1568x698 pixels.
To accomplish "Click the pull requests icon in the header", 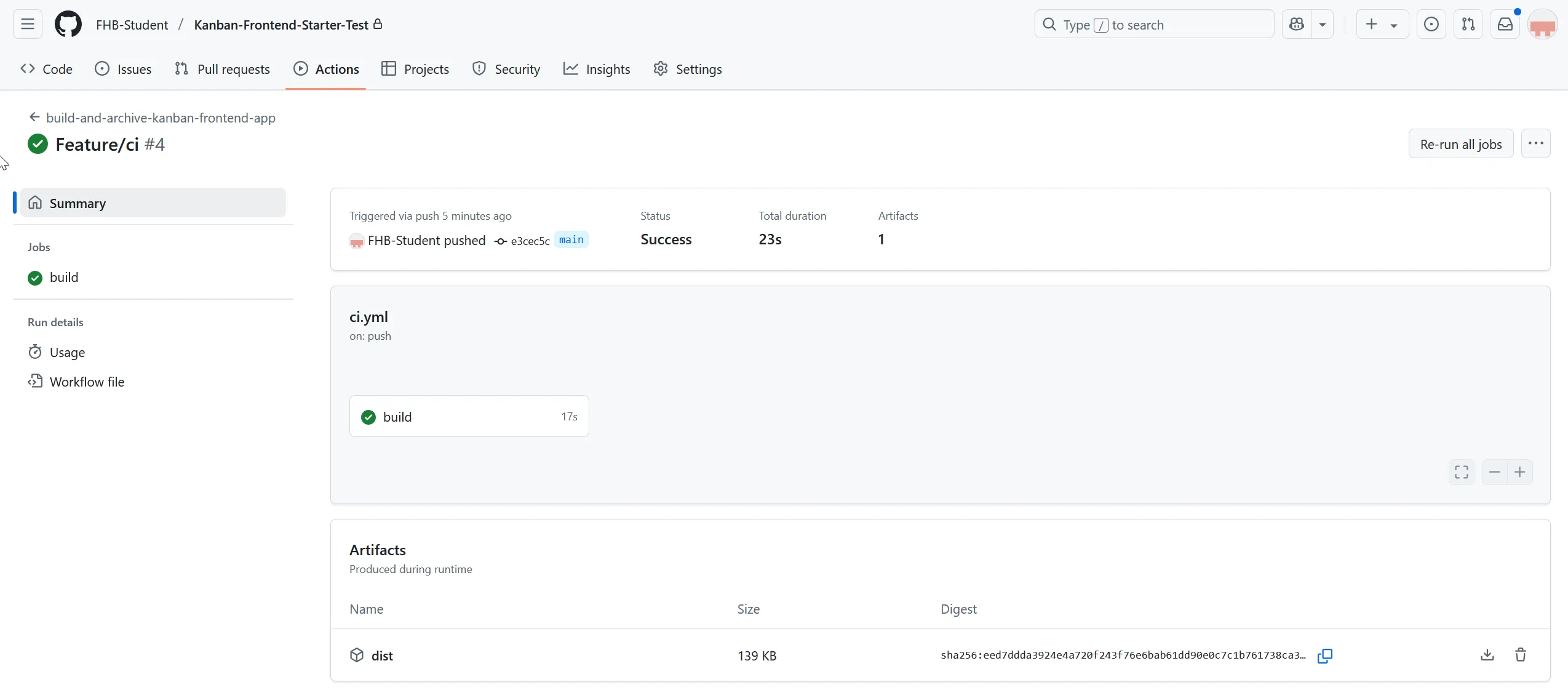I will 1469,24.
